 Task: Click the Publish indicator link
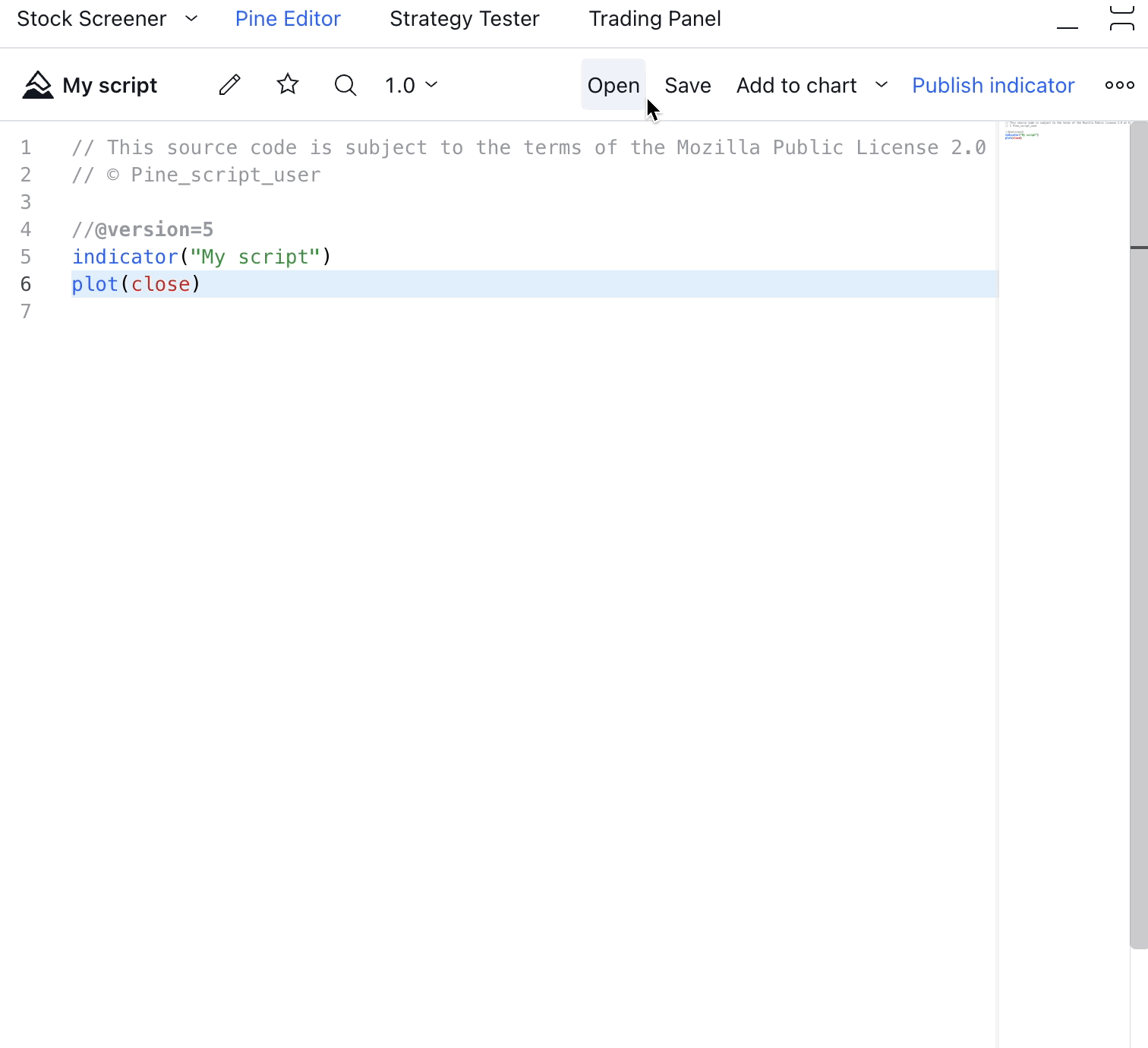tap(993, 85)
